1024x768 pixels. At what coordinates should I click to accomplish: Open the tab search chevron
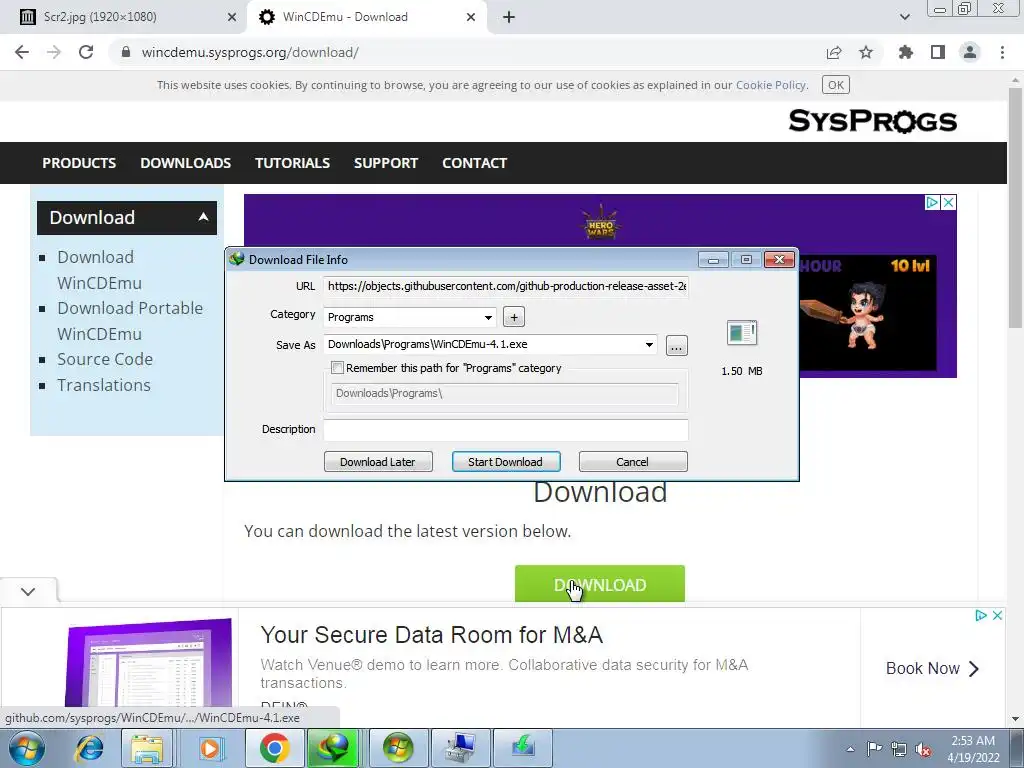point(904,17)
